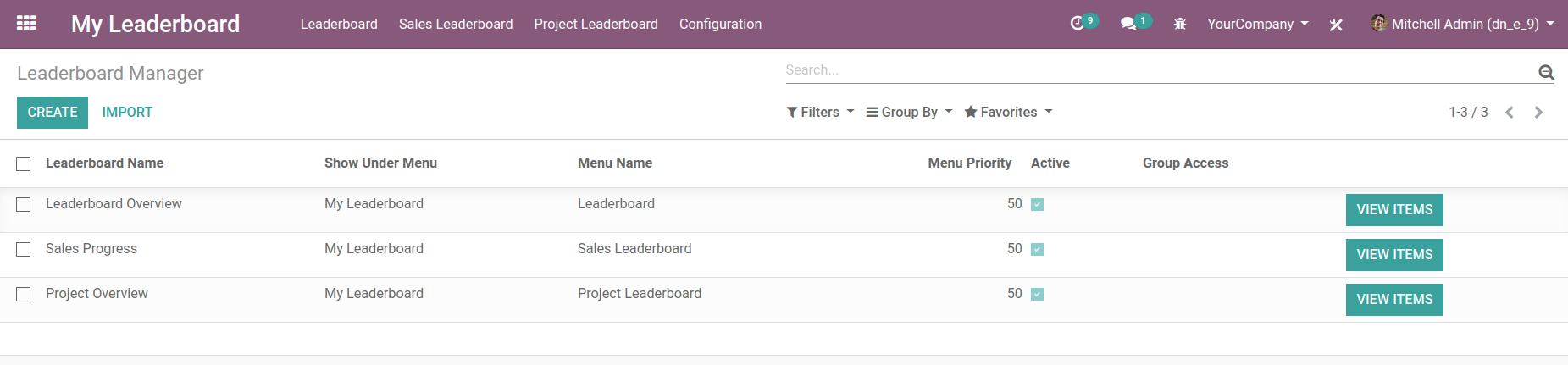
Task: Open the Sales Leaderboard menu
Action: pos(456,25)
